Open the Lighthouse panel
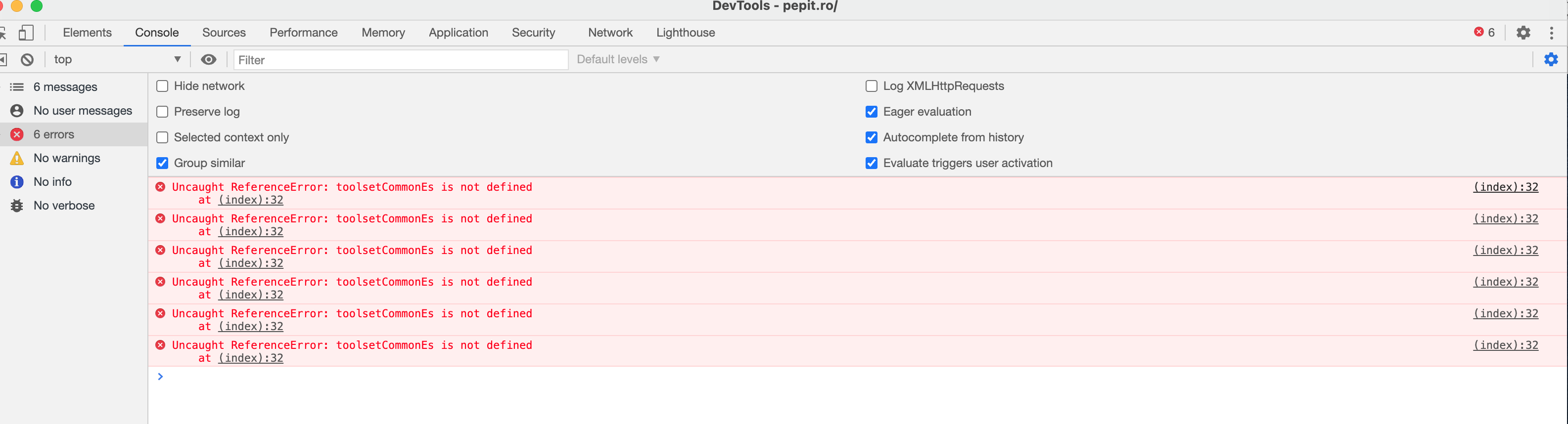 point(686,32)
